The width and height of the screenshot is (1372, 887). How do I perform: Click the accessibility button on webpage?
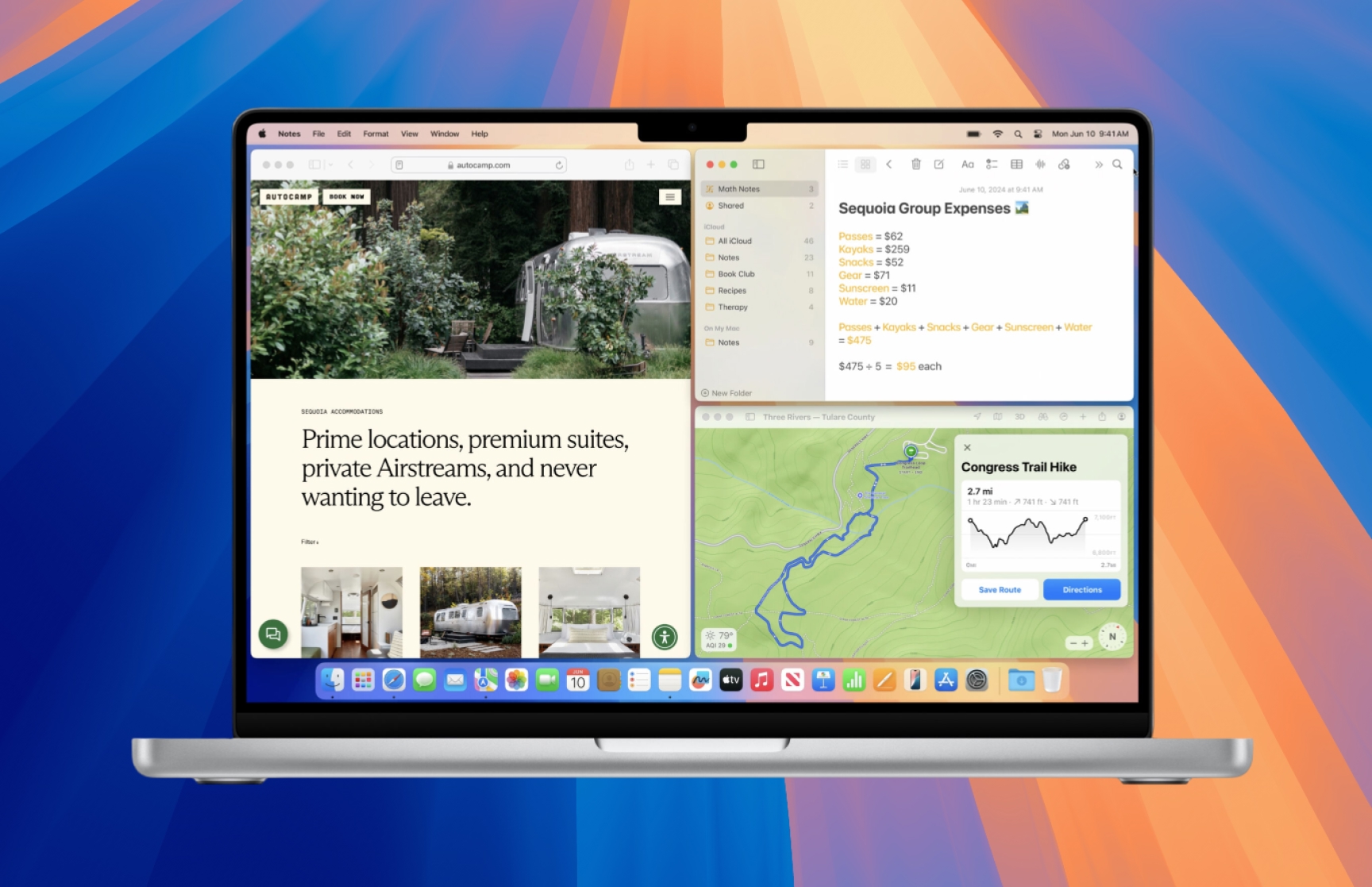(x=665, y=636)
